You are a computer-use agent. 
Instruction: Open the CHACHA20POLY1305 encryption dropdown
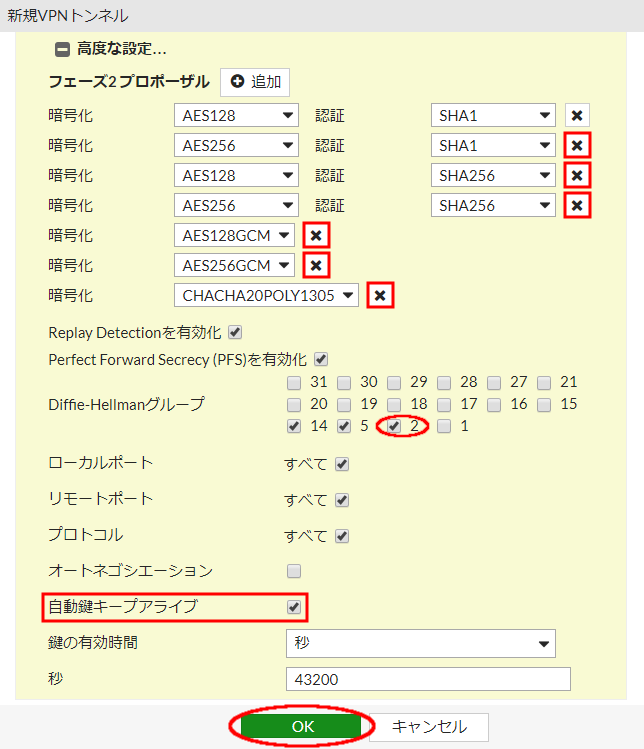coord(266,295)
